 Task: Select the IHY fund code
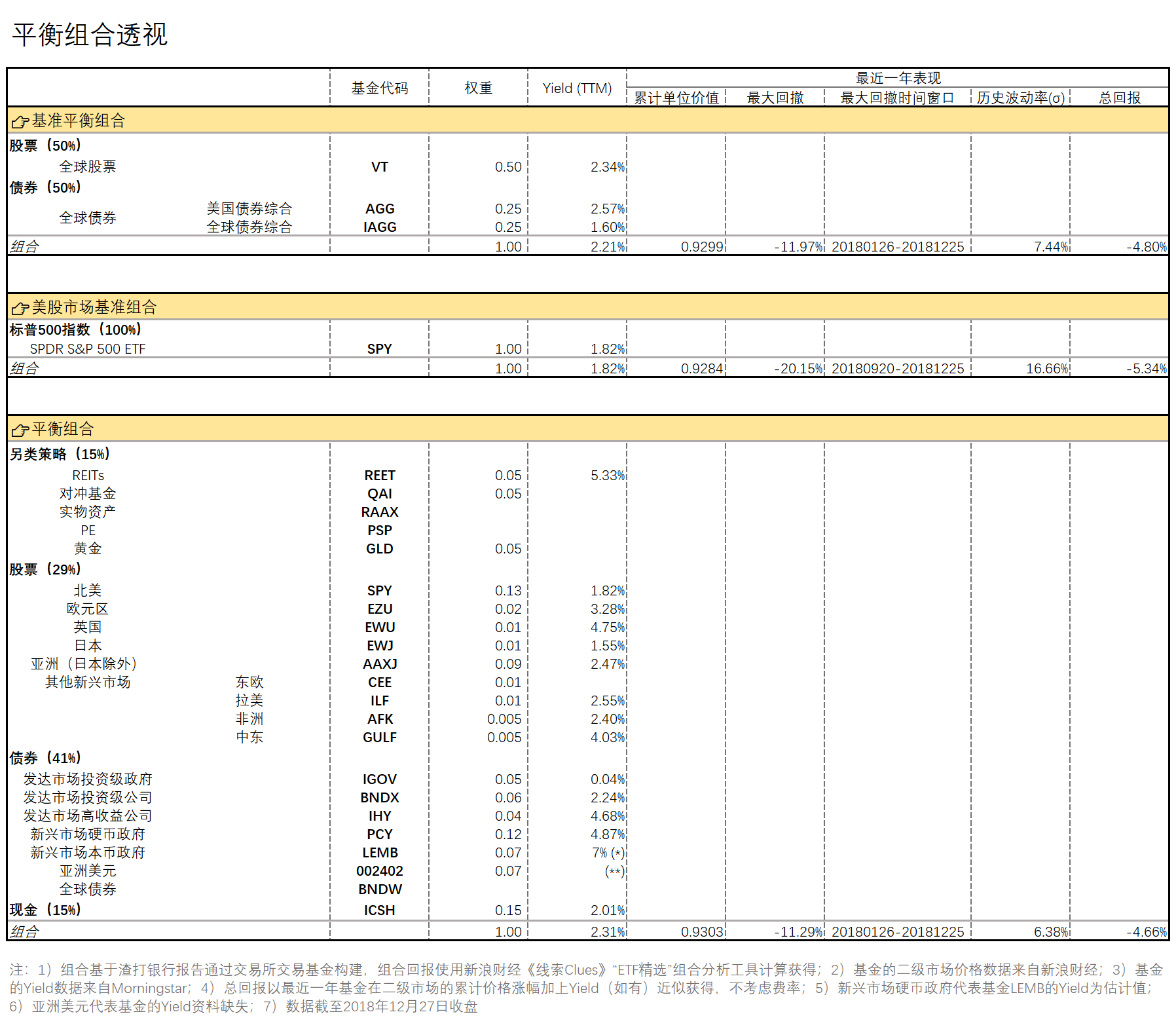(x=380, y=816)
